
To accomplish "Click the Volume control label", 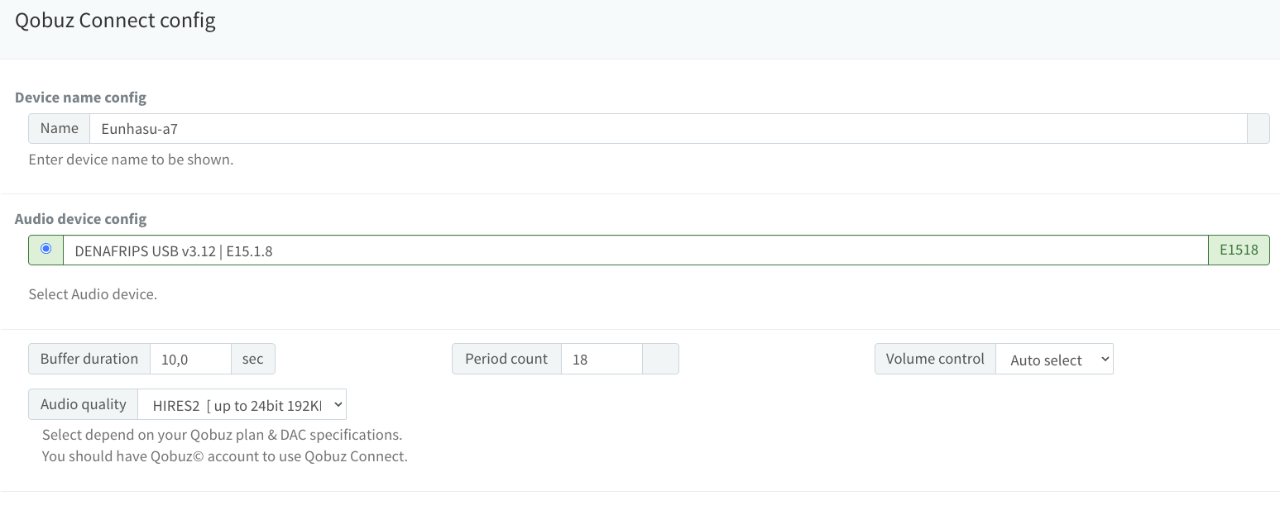I will [x=935, y=359].
